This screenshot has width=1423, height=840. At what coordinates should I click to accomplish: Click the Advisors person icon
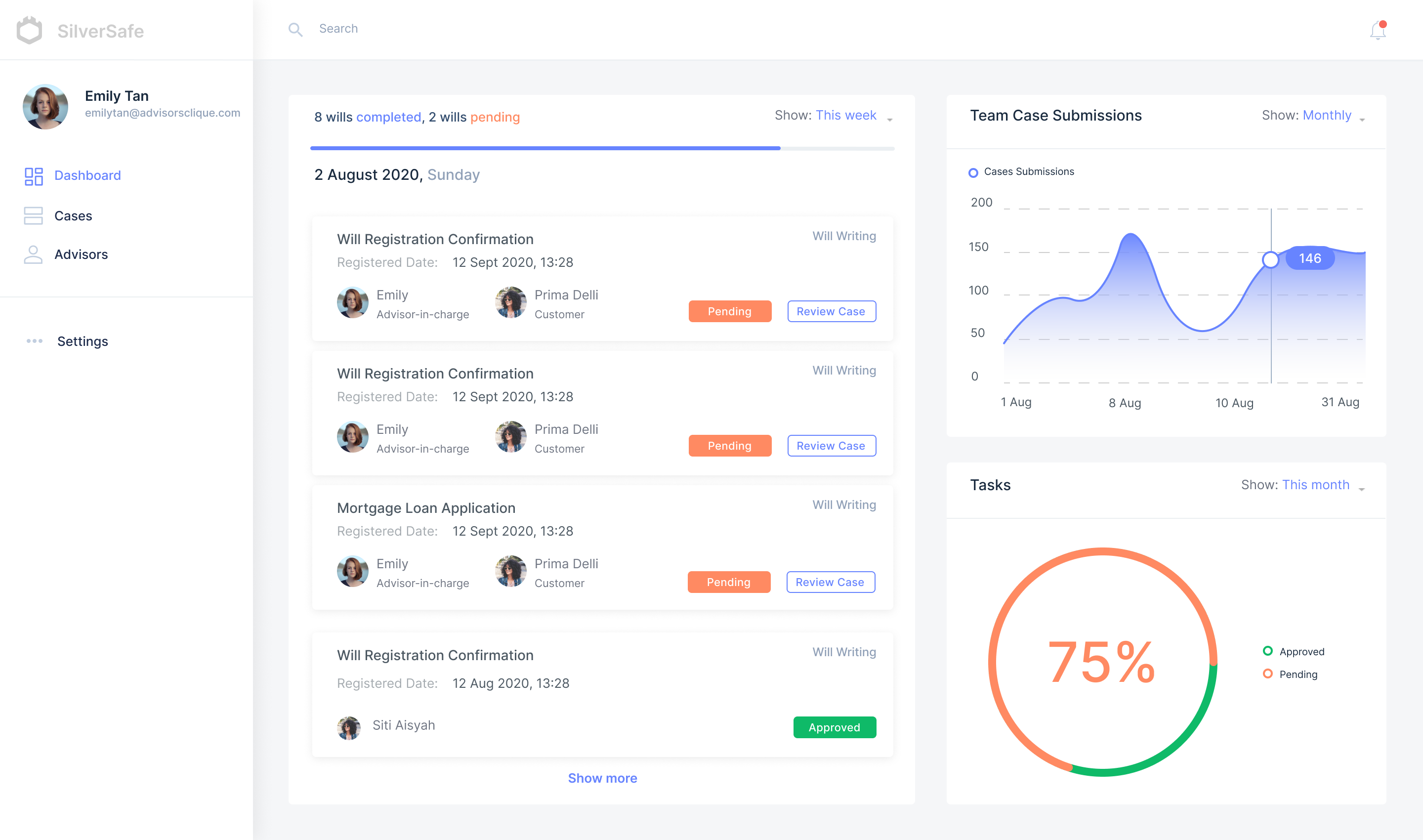pyautogui.click(x=34, y=254)
